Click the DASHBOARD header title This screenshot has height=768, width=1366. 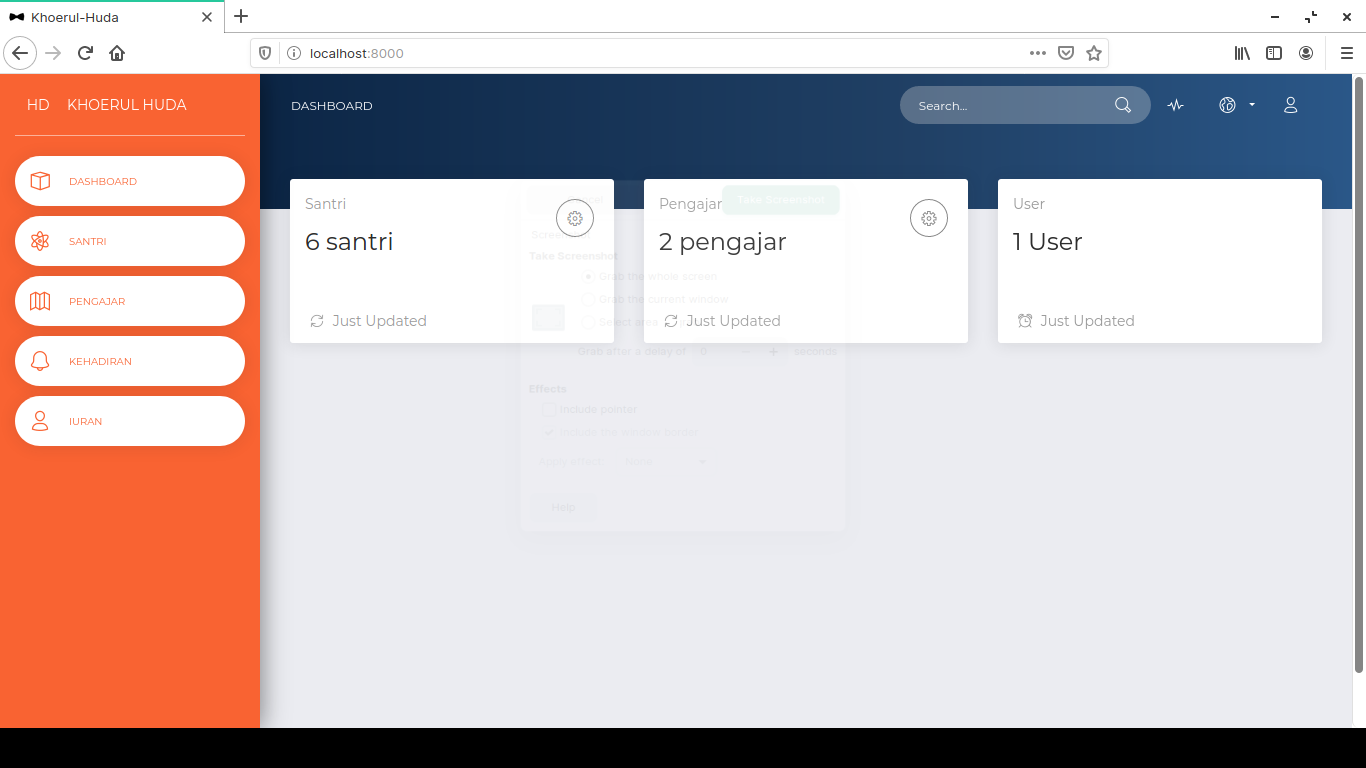(332, 106)
